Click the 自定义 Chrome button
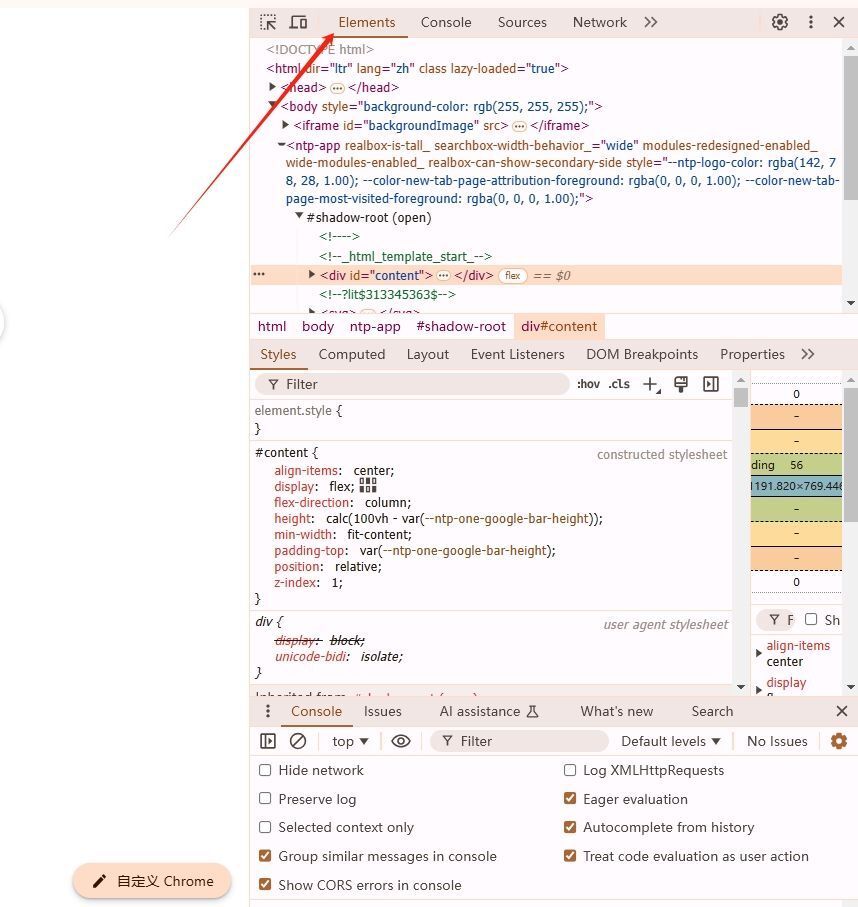The width and height of the screenshot is (858, 907). tap(152, 881)
